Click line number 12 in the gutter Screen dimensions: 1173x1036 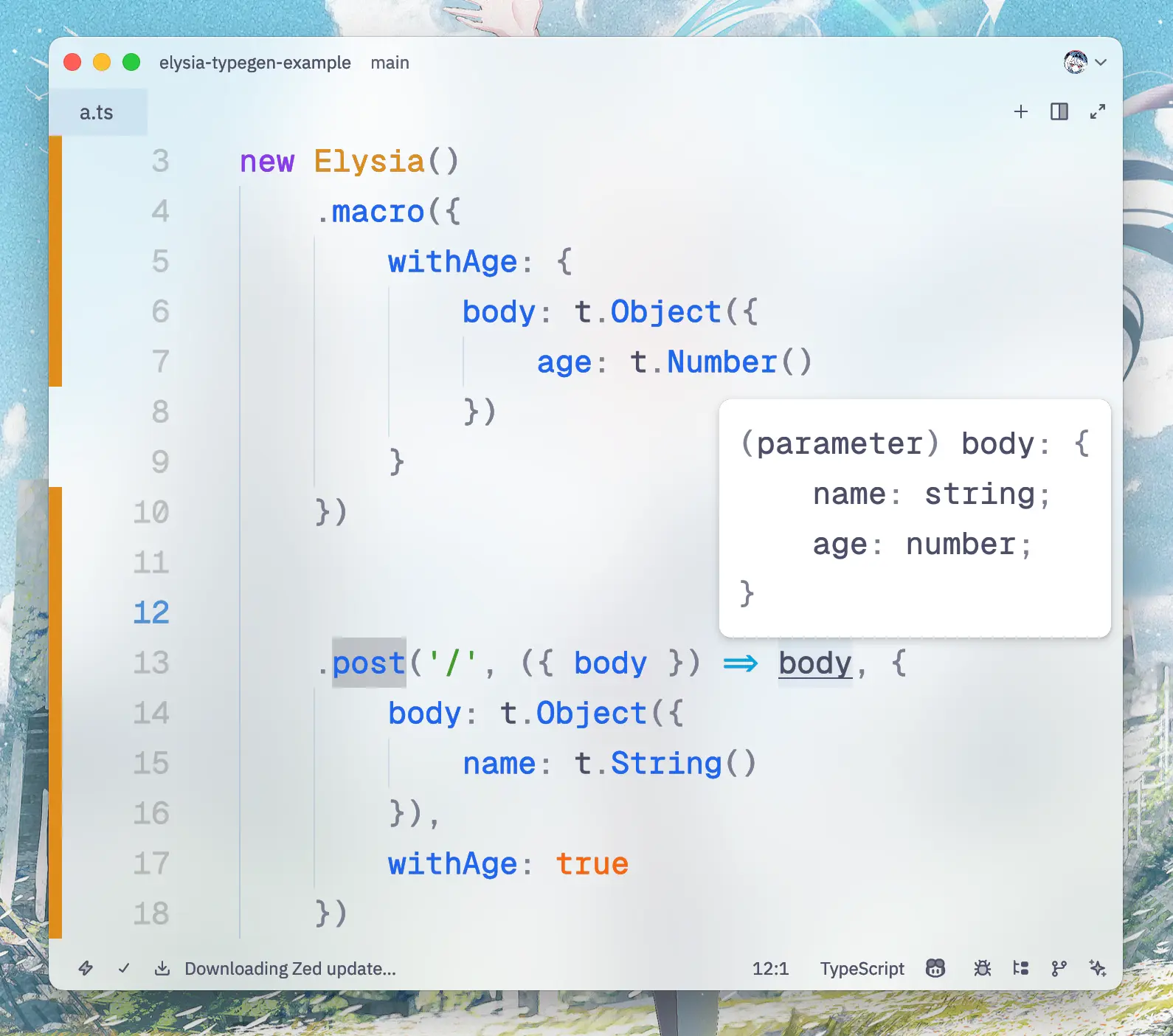pos(151,612)
